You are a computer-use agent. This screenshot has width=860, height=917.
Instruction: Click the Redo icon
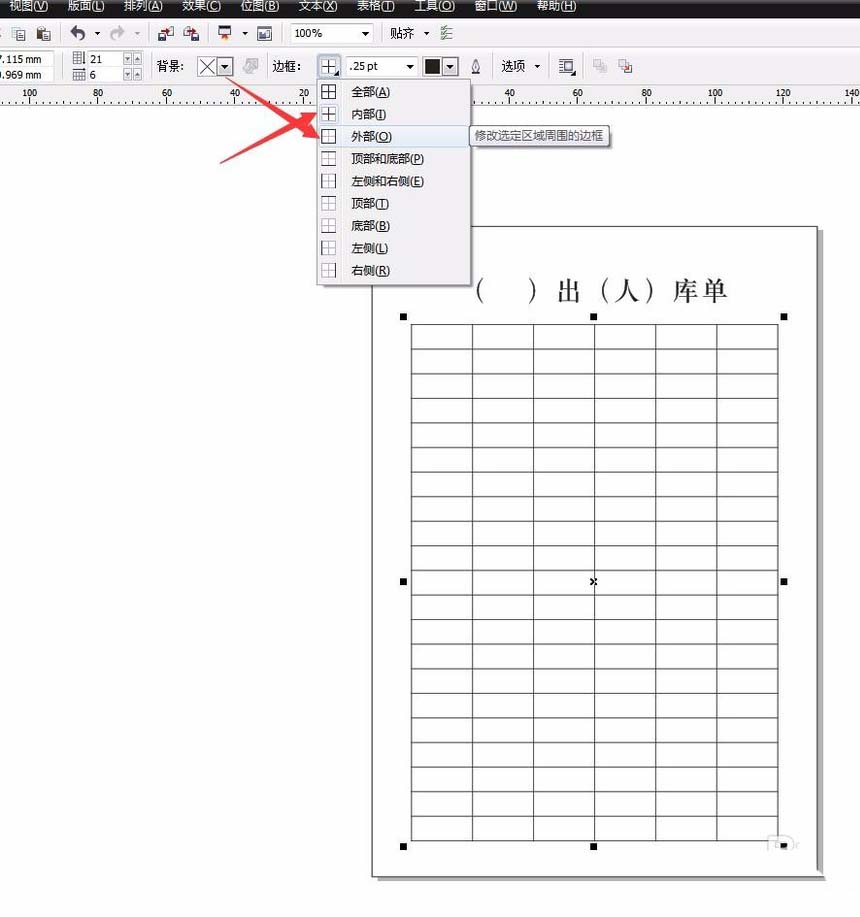click(118, 32)
